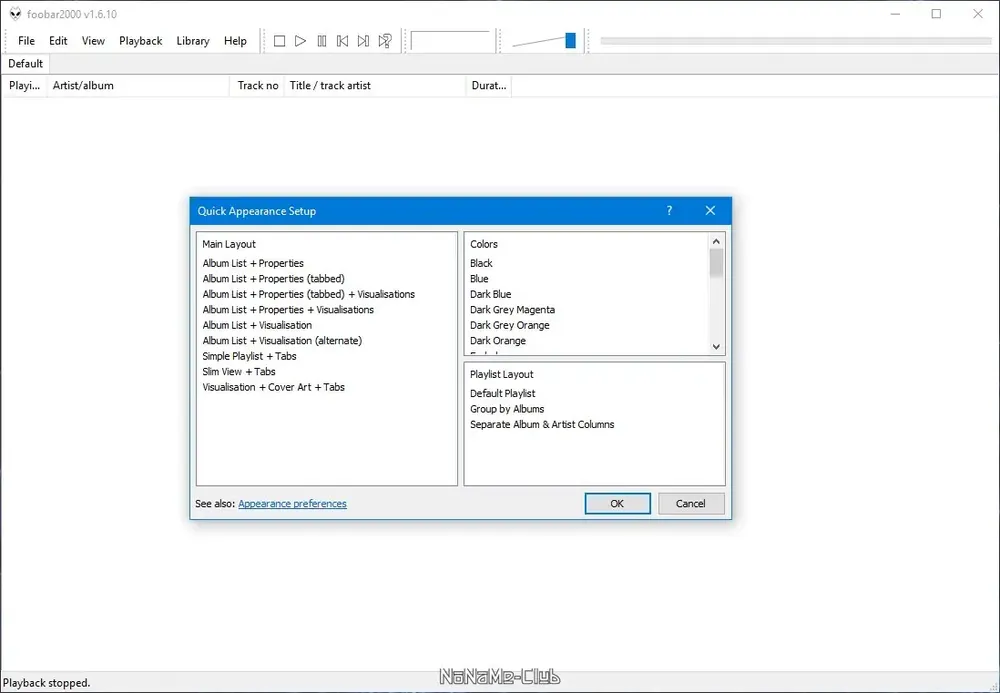Skip to next track icon
Screen dimensions: 1000x693
pos(364,41)
